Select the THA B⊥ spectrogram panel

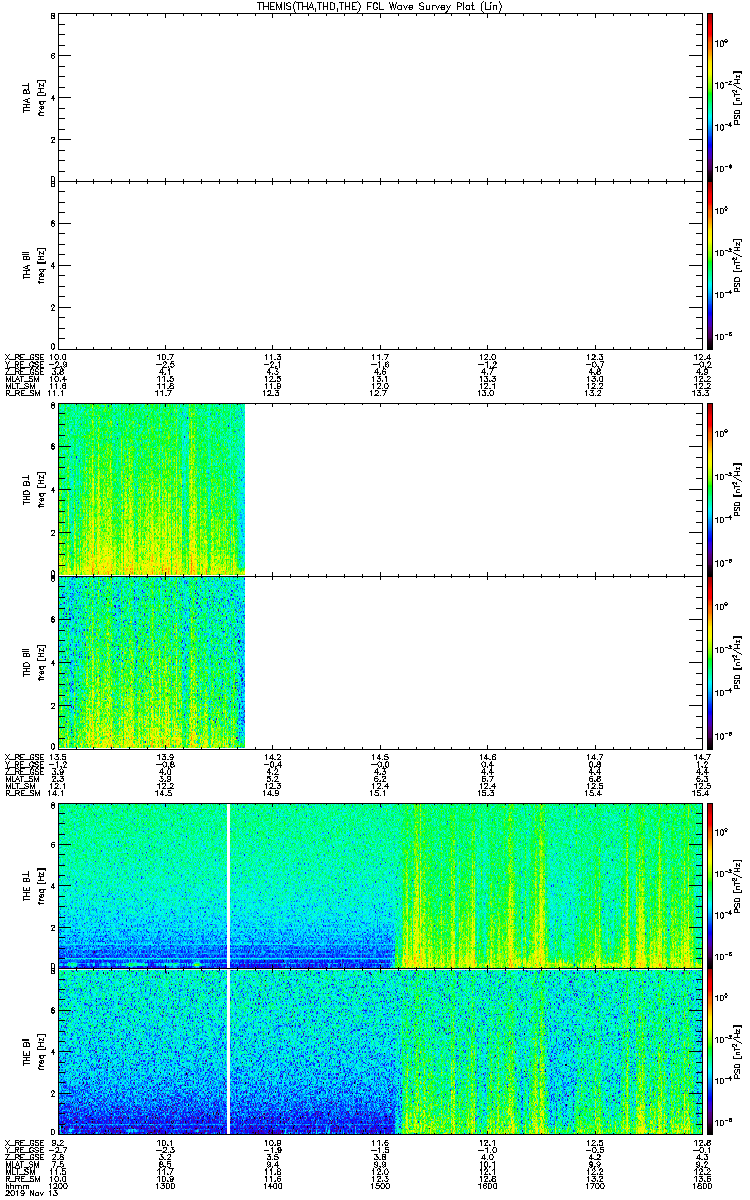coord(378,96)
